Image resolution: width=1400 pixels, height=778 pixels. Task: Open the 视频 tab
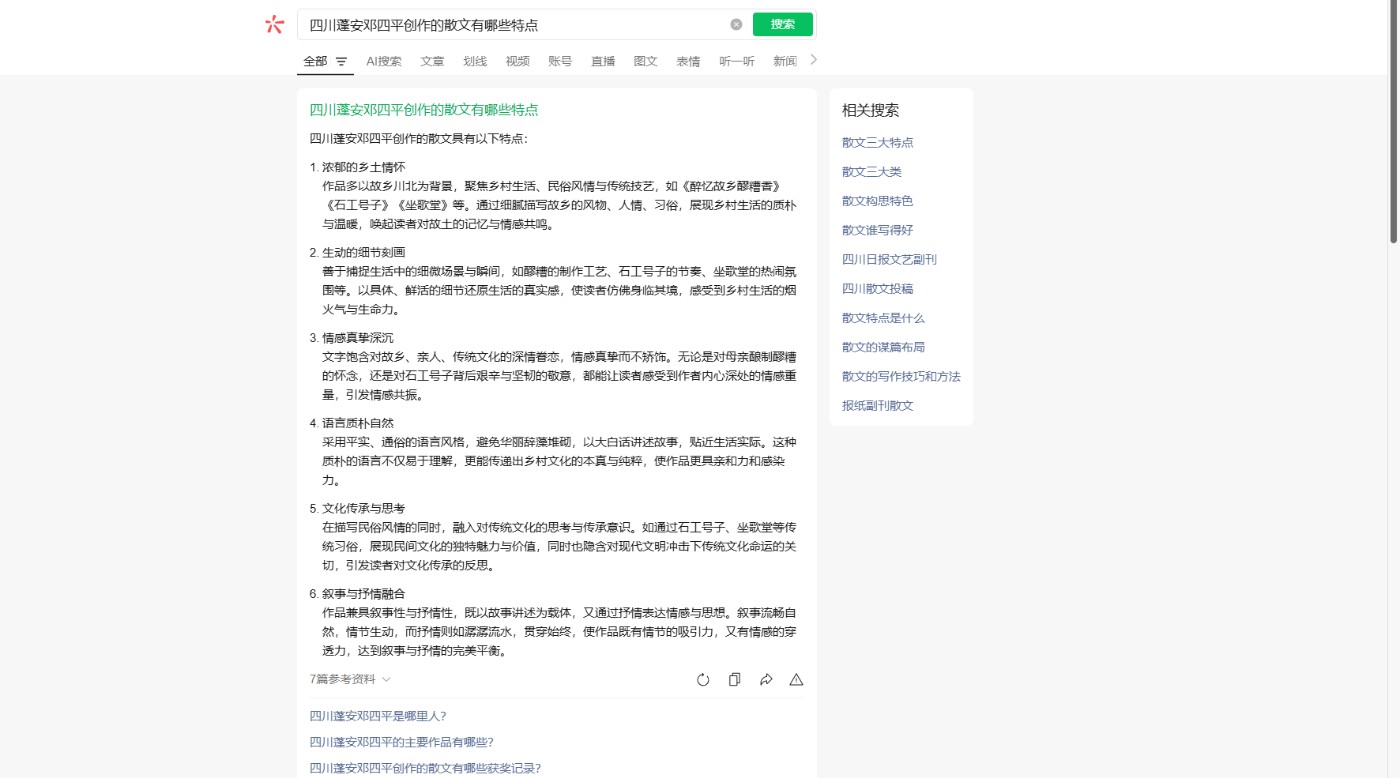517,61
